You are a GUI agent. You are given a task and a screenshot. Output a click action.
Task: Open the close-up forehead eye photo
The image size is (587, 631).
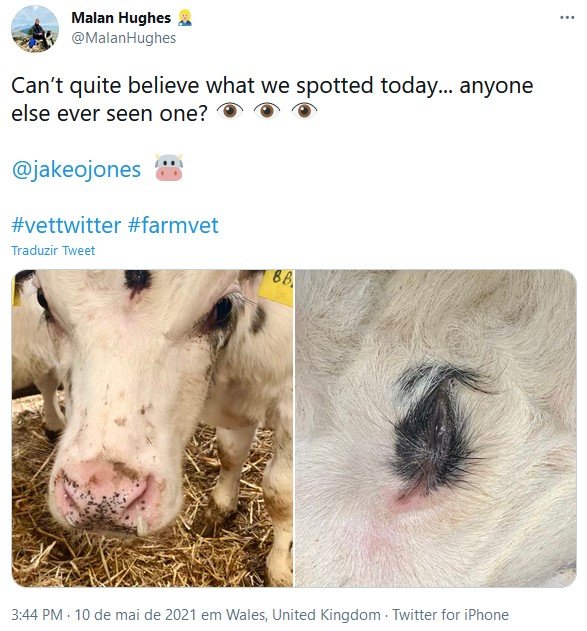[x=436, y=428]
